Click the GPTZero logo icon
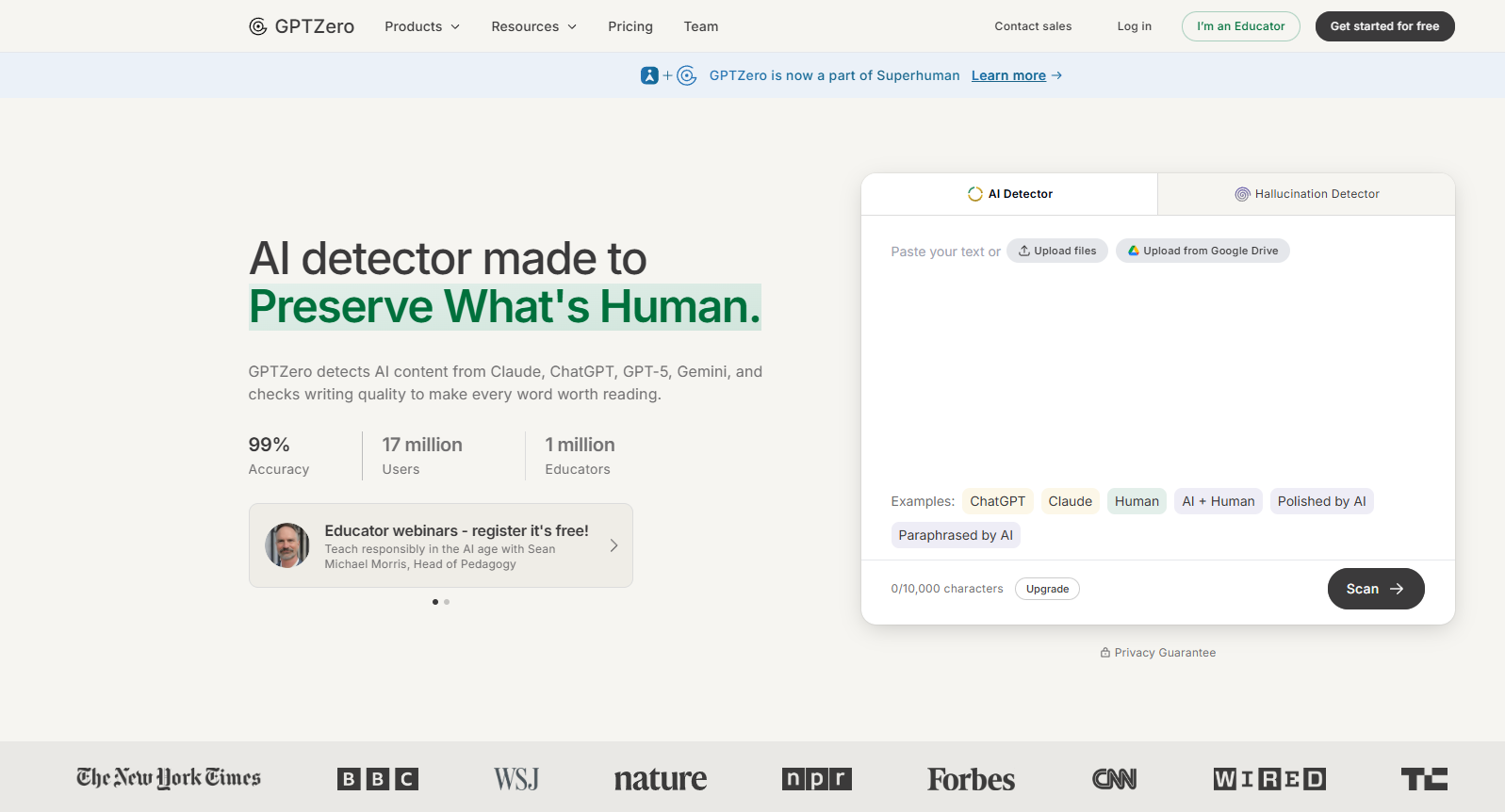This screenshot has width=1505, height=812. [x=257, y=26]
